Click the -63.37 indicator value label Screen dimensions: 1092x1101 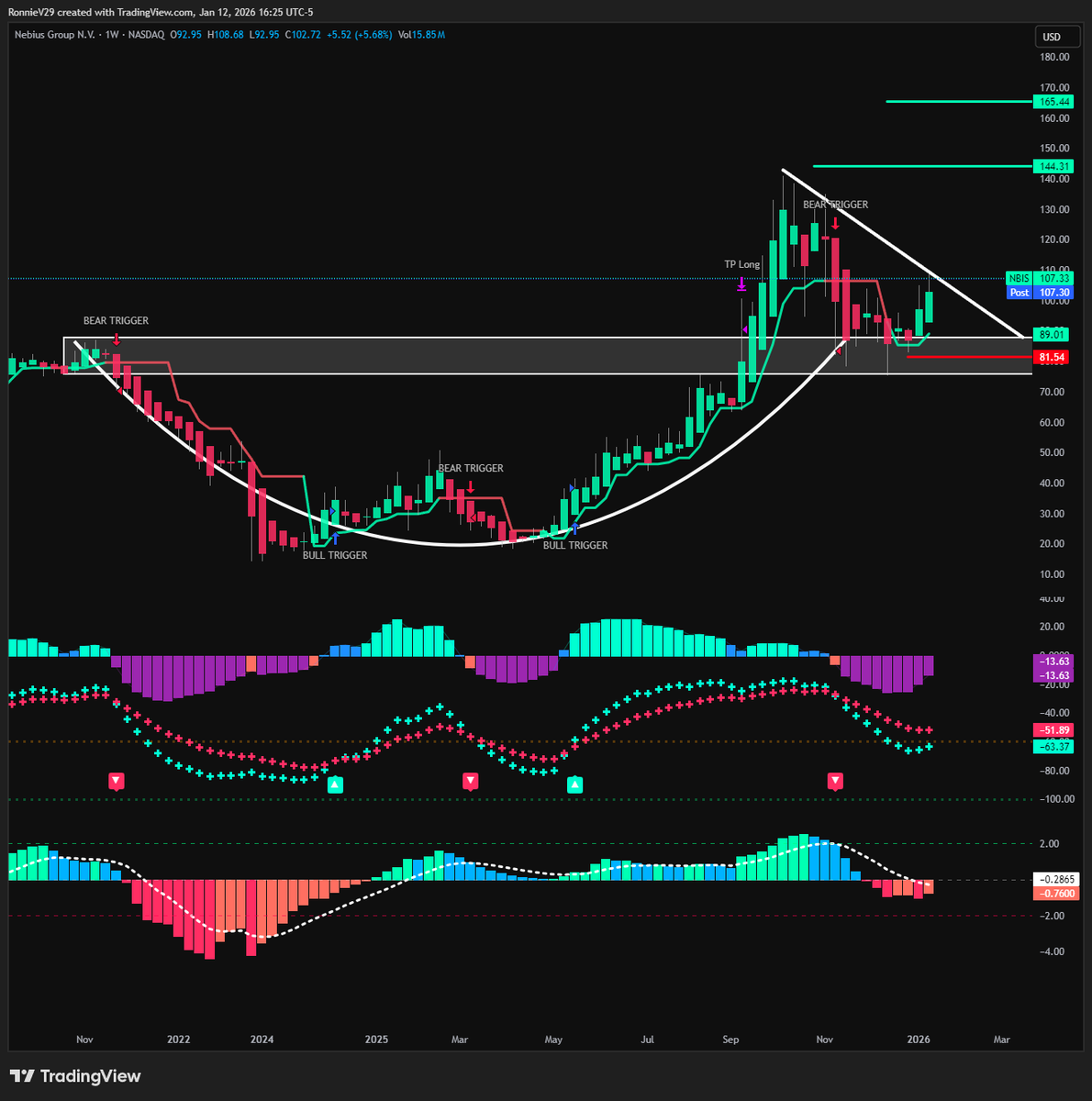coord(1052,747)
